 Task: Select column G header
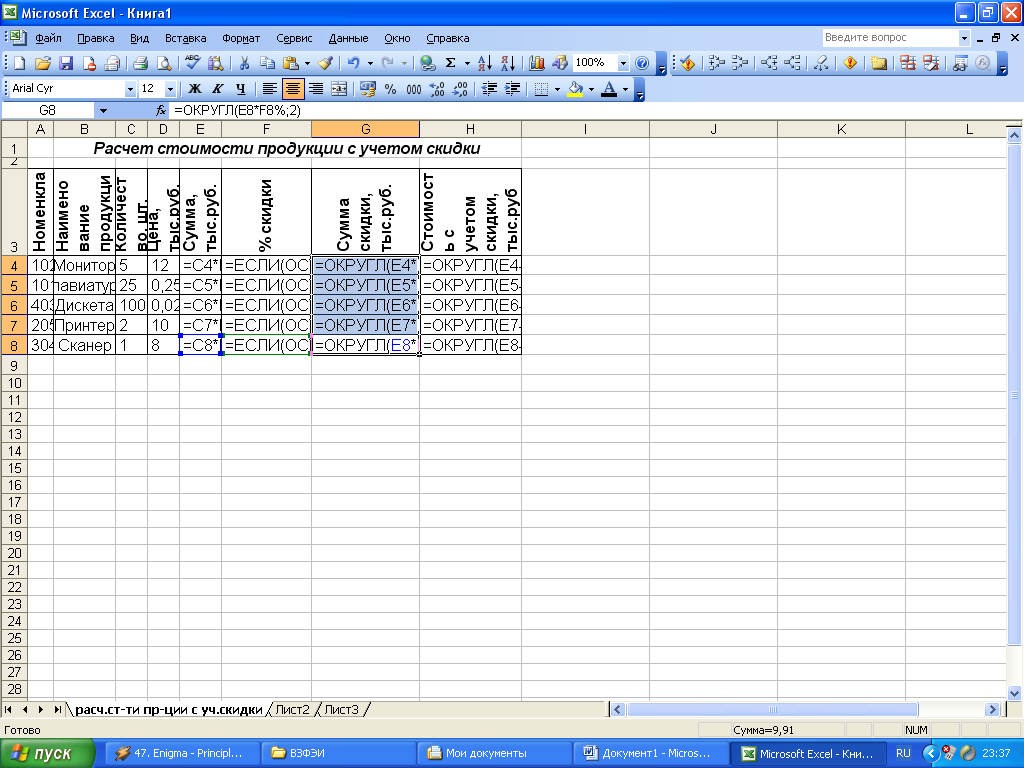(366, 129)
